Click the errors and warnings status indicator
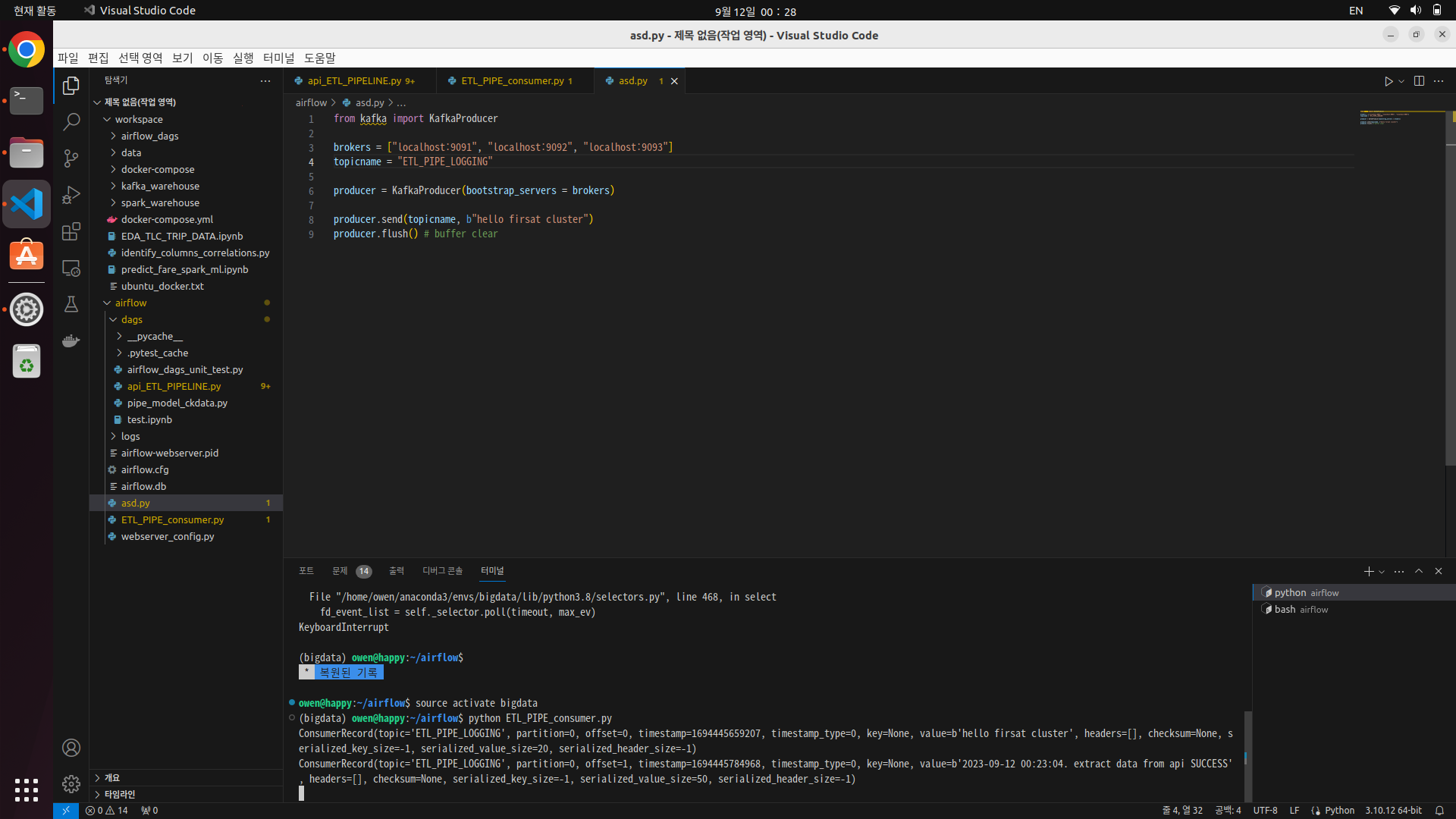Image resolution: width=1456 pixels, height=819 pixels. [107, 810]
